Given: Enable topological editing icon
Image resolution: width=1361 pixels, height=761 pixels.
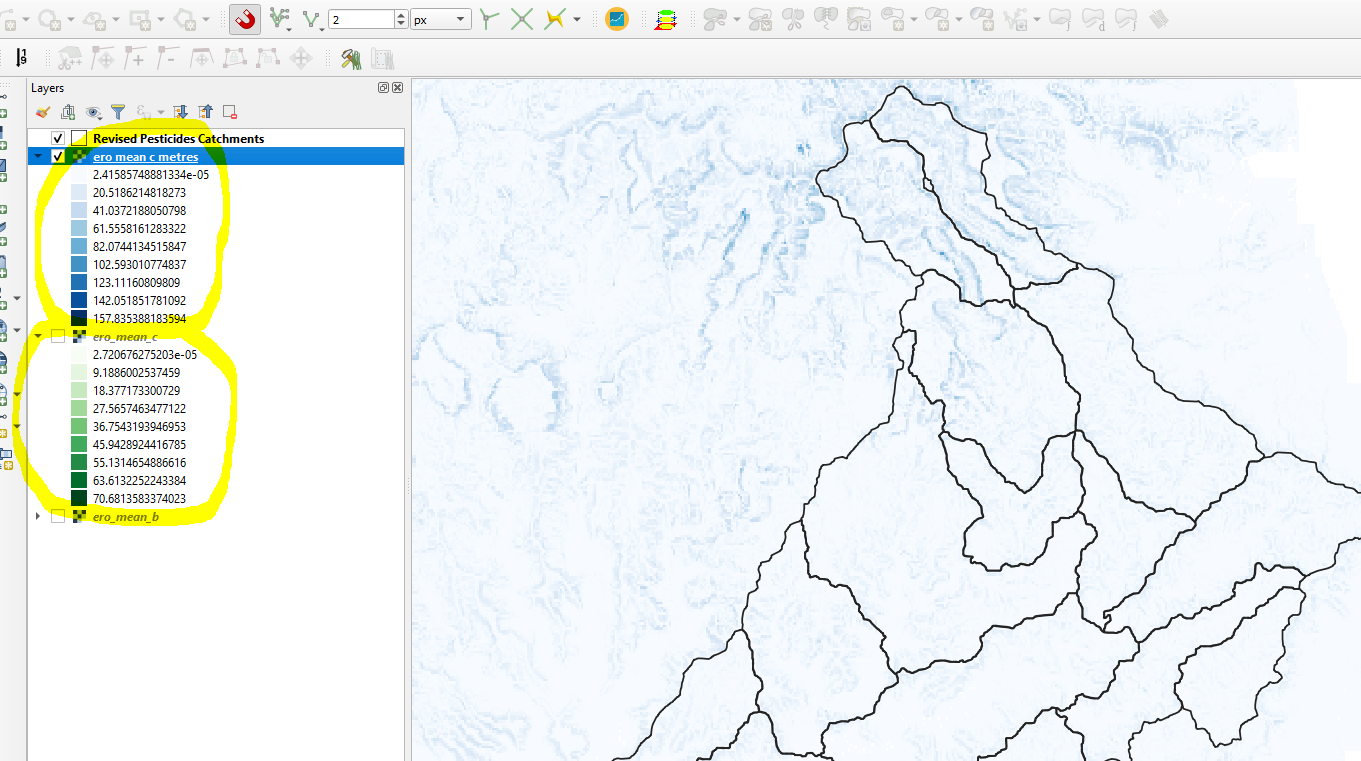Looking at the screenshot, I should (488, 19).
